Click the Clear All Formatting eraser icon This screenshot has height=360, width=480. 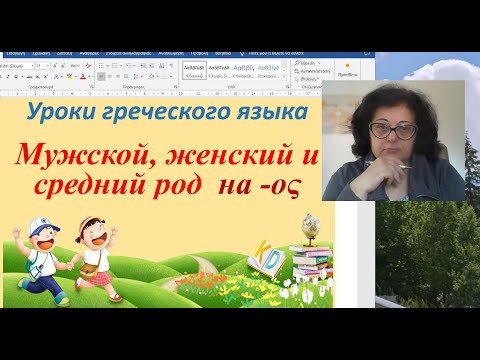coord(88,66)
